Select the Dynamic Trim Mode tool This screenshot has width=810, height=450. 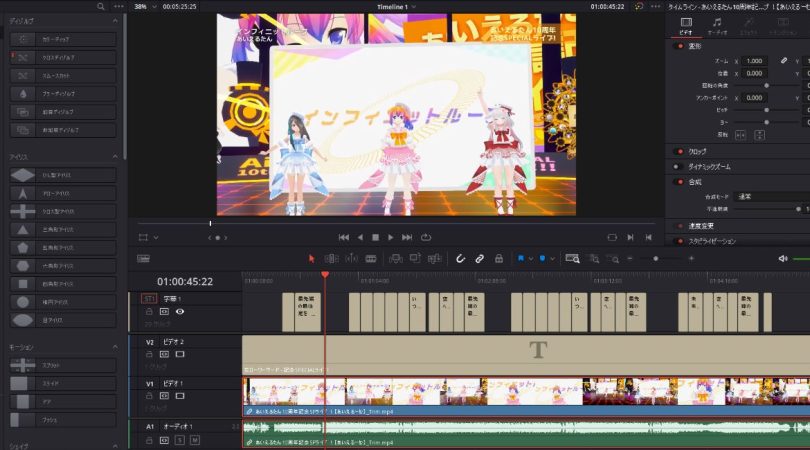click(x=351, y=259)
